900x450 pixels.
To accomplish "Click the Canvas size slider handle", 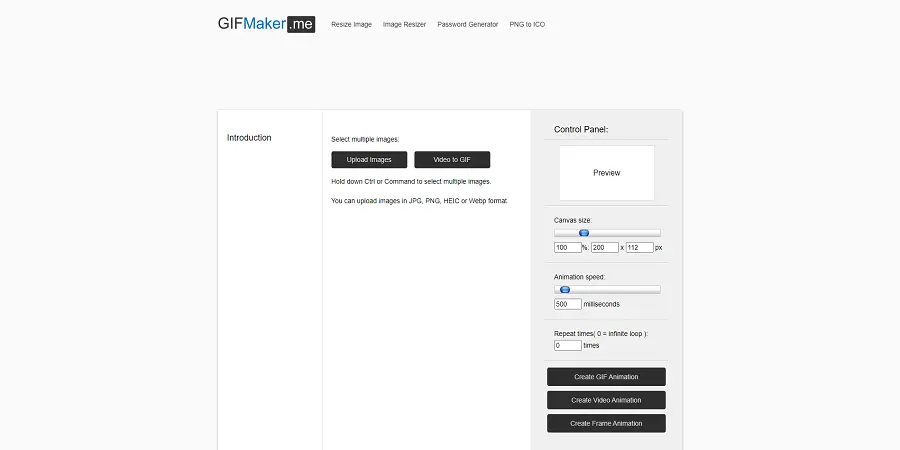I will [x=584, y=233].
